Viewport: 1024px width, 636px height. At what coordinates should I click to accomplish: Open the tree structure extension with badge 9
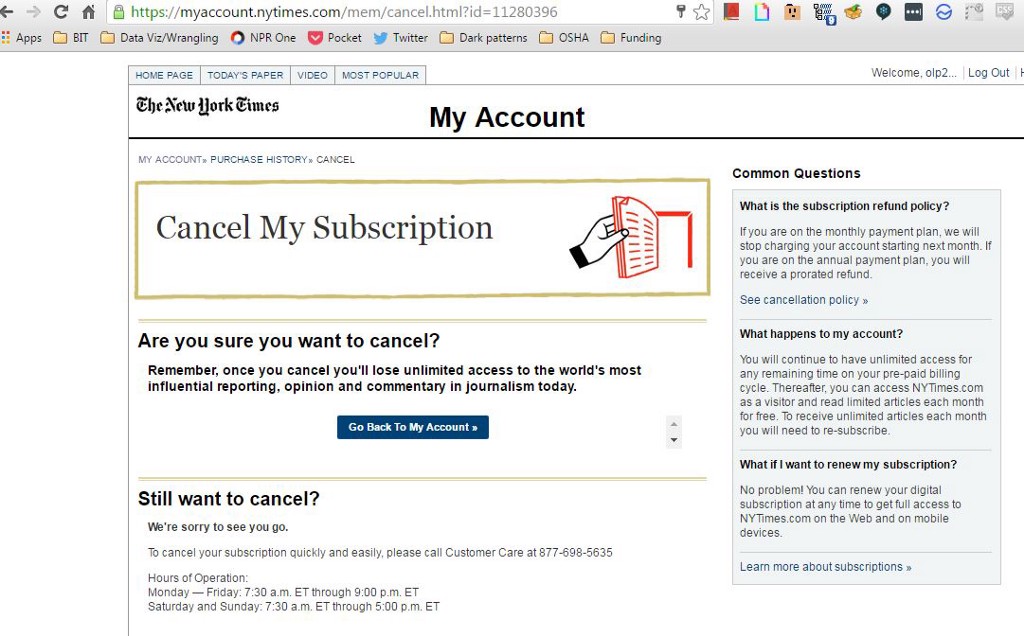824,12
